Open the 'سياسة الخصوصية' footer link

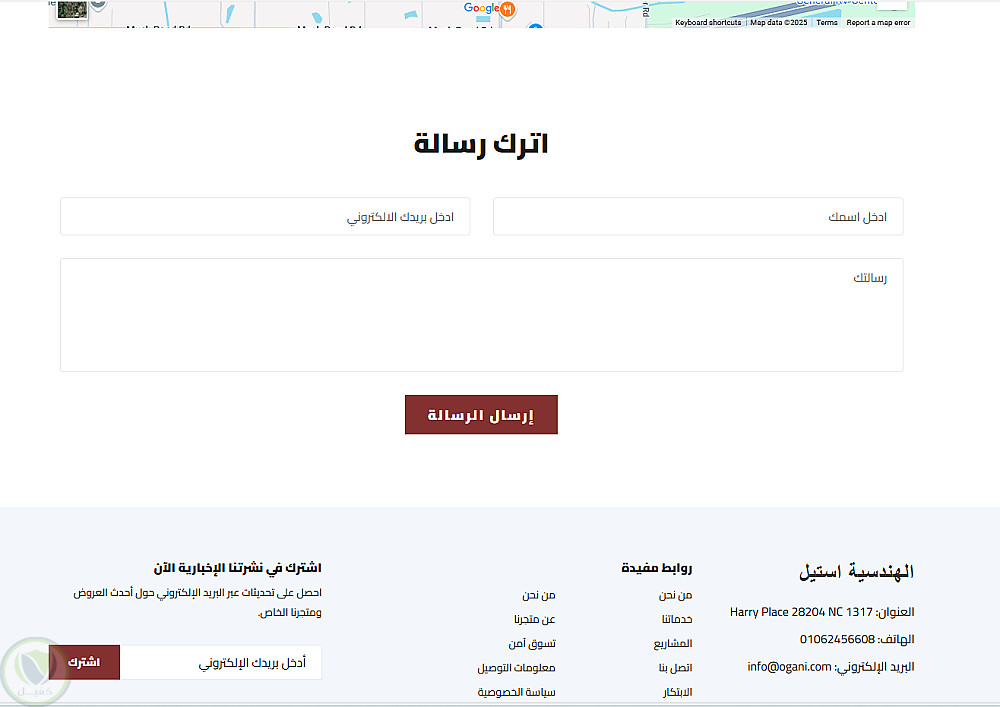tap(517, 692)
